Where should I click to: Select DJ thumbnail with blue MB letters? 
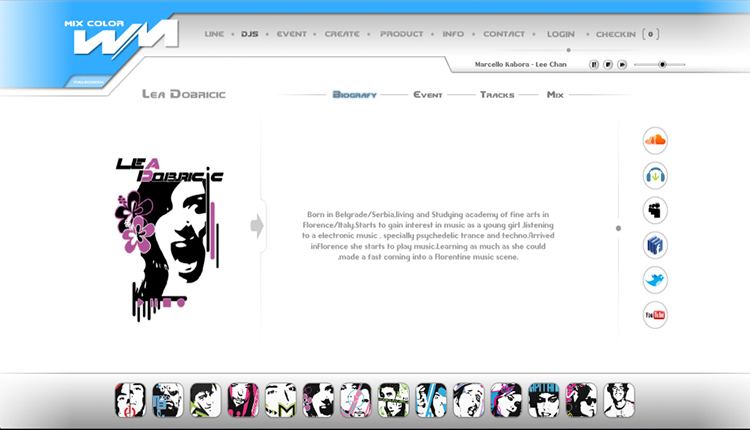pos(168,400)
